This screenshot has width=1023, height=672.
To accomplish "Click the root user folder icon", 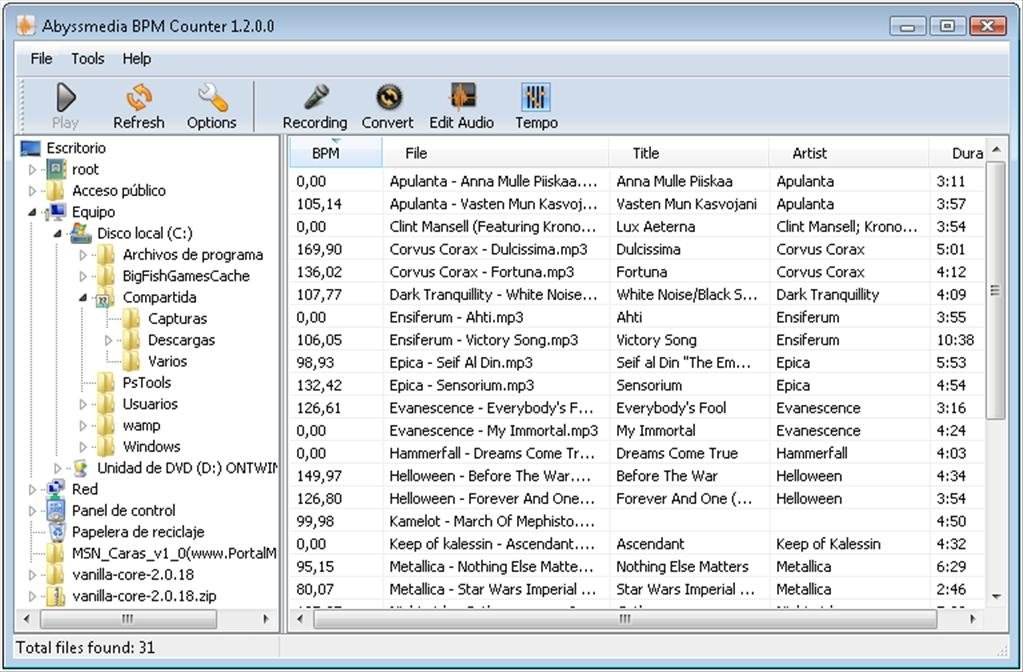I will pos(56,170).
